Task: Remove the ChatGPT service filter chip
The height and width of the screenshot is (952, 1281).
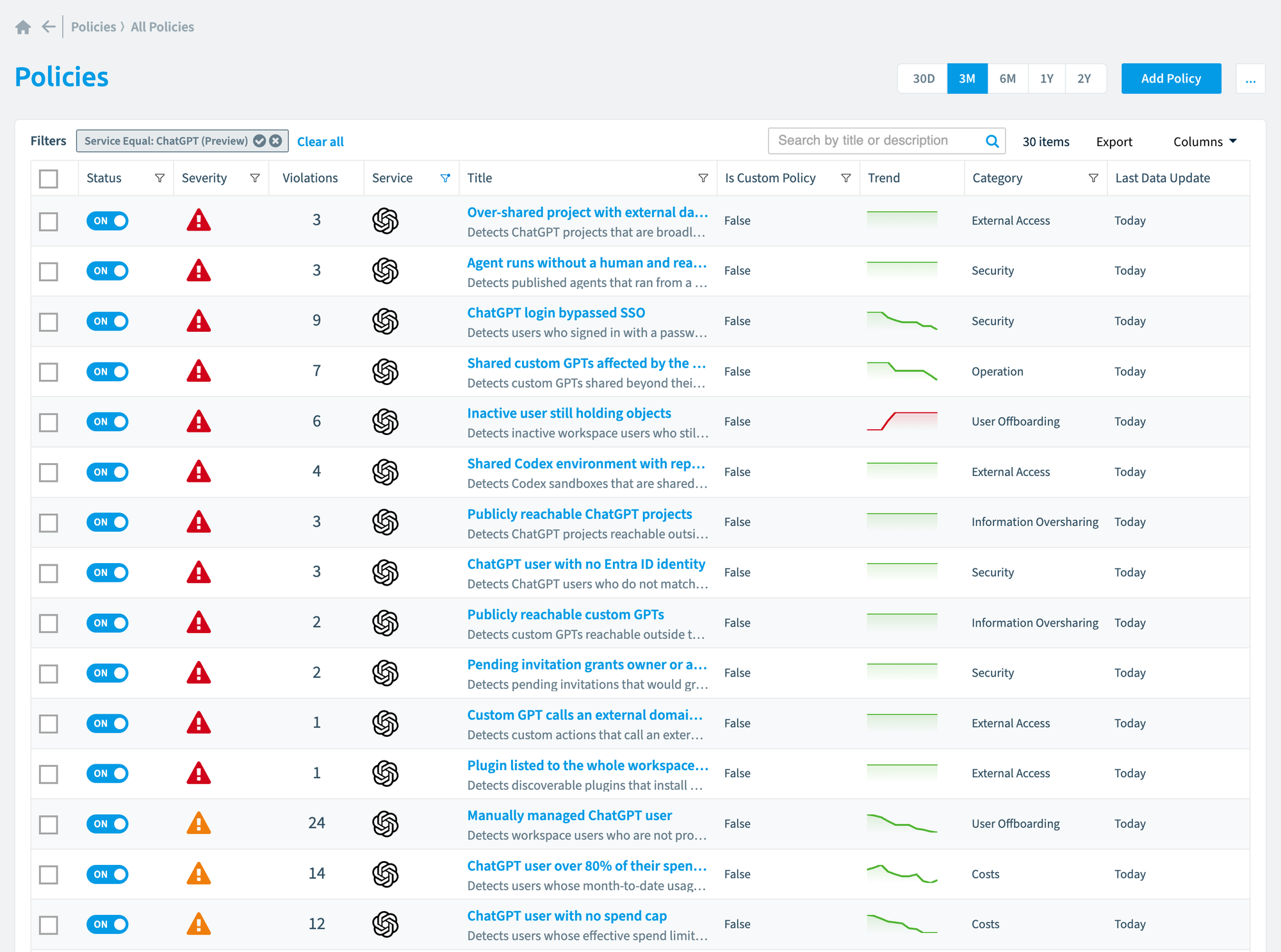Action: 275,141
